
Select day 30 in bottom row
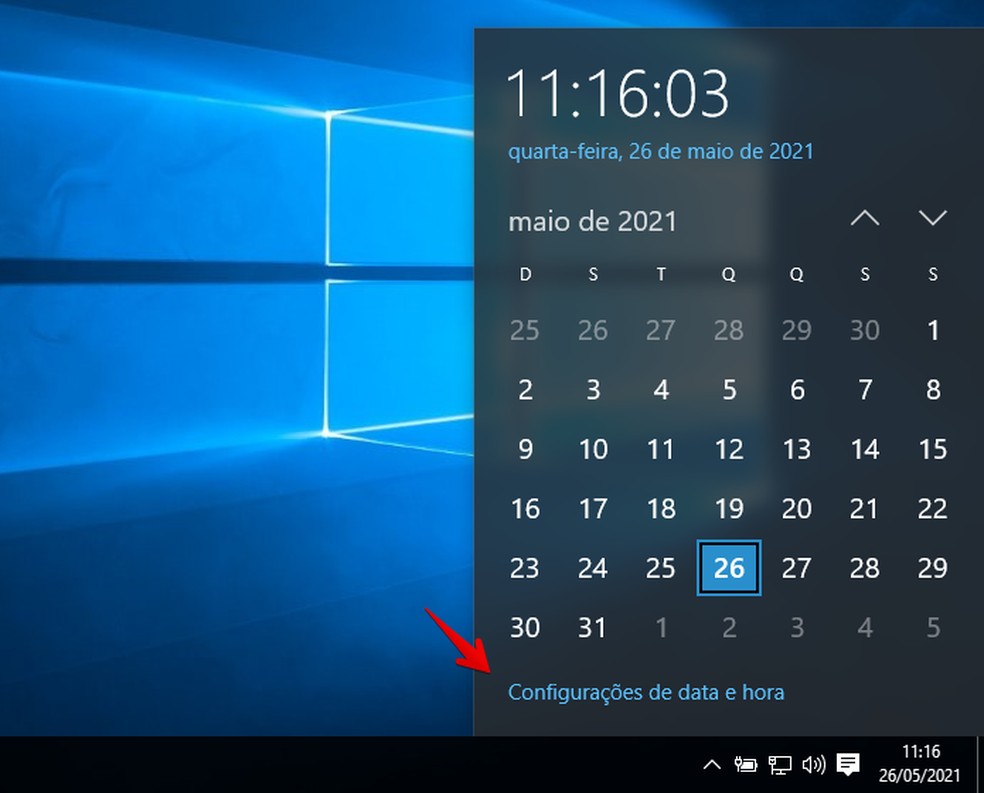[x=525, y=627]
